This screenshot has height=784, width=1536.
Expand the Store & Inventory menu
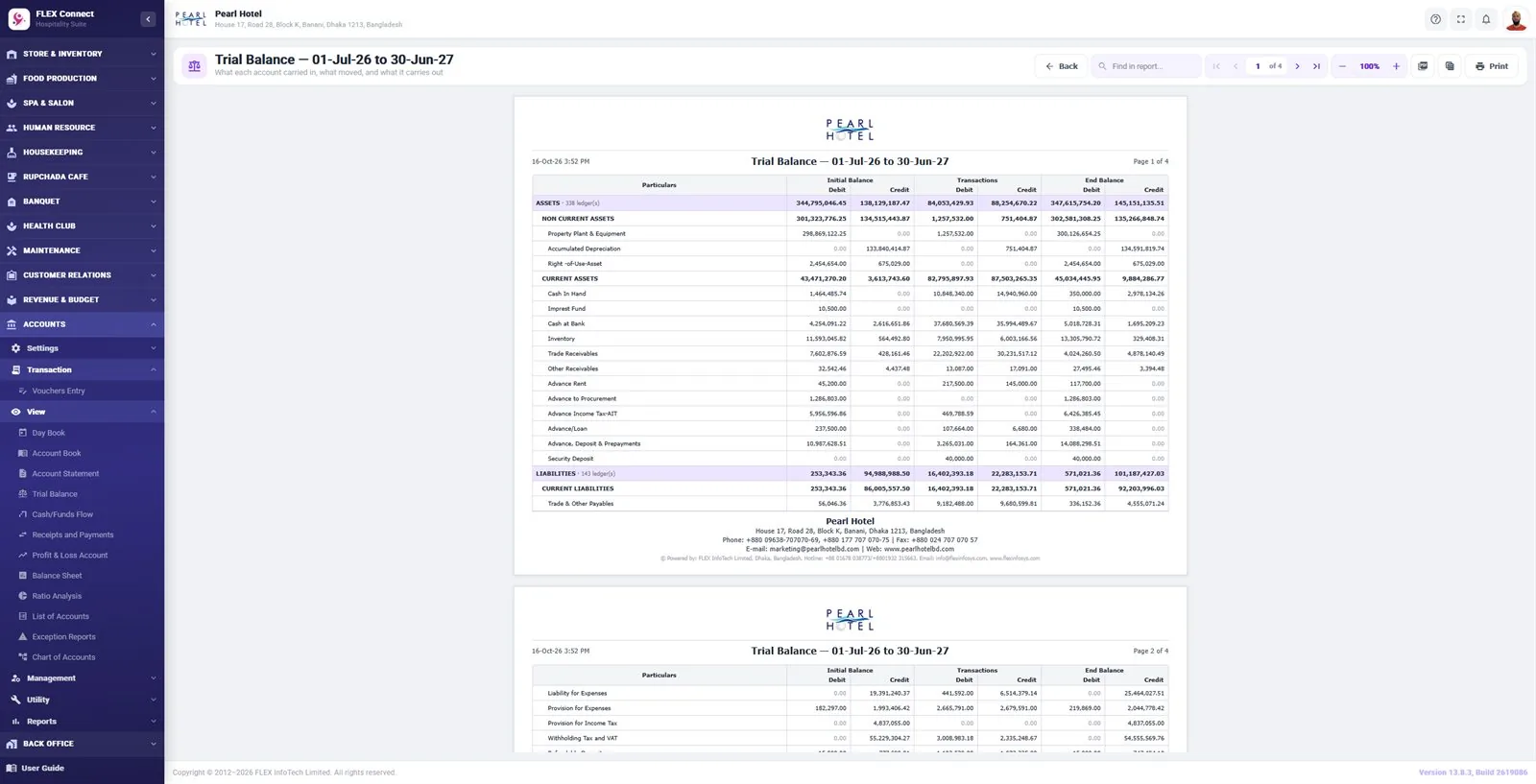coord(82,54)
